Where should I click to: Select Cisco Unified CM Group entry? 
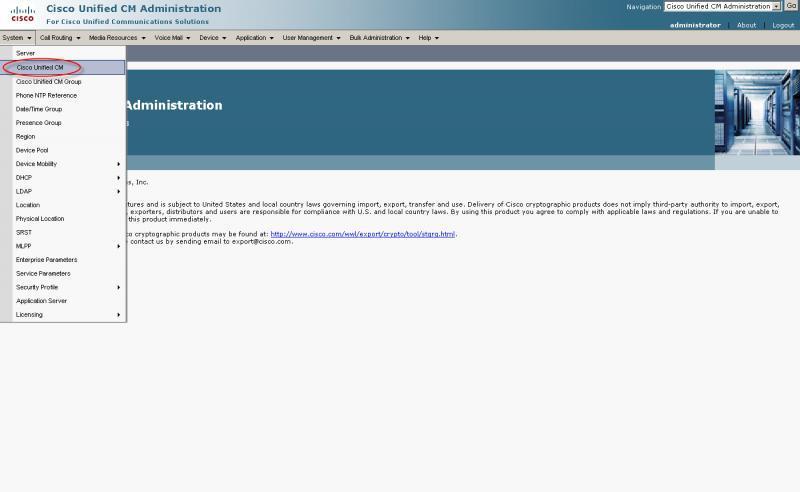coord(63,82)
